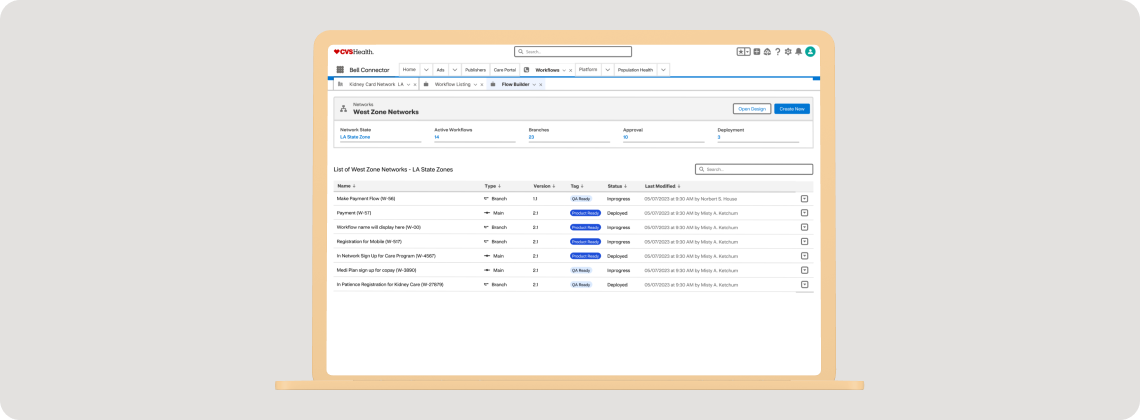Viewport: 1140px width, 420px height.
Task: Expand the Platform tab dropdown arrow
Action: [606, 70]
